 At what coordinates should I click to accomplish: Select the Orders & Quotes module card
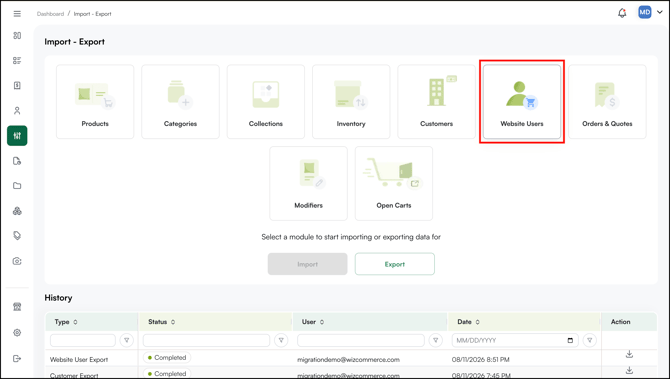tap(607, 102)
